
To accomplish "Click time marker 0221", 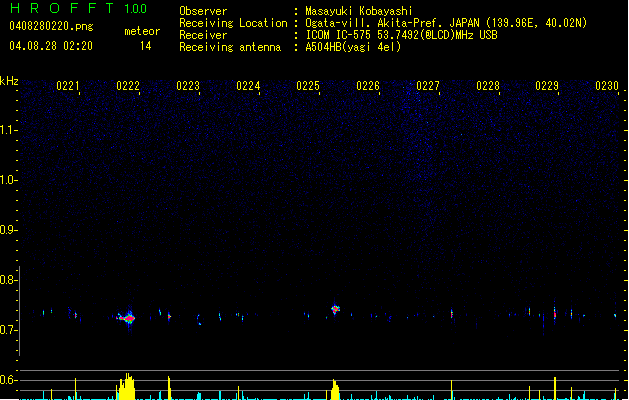I will click(68, 86).
